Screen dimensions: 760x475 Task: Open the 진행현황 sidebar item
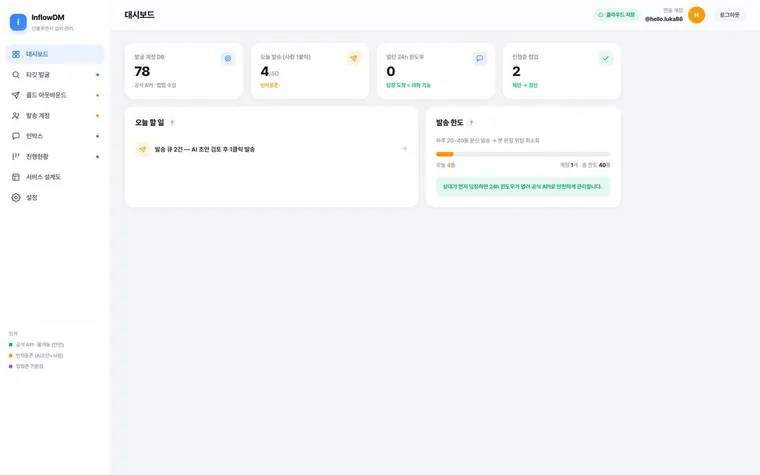(55, 157)
